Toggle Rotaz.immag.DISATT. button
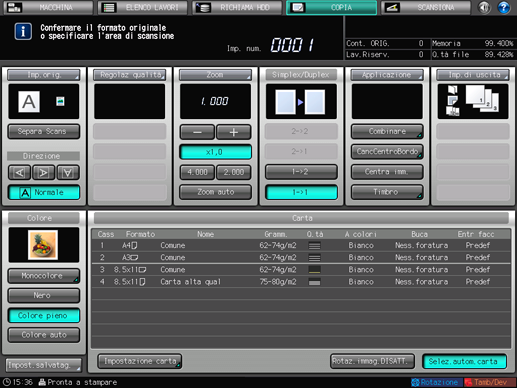This screenshot has height=388, width=517. 372,361
